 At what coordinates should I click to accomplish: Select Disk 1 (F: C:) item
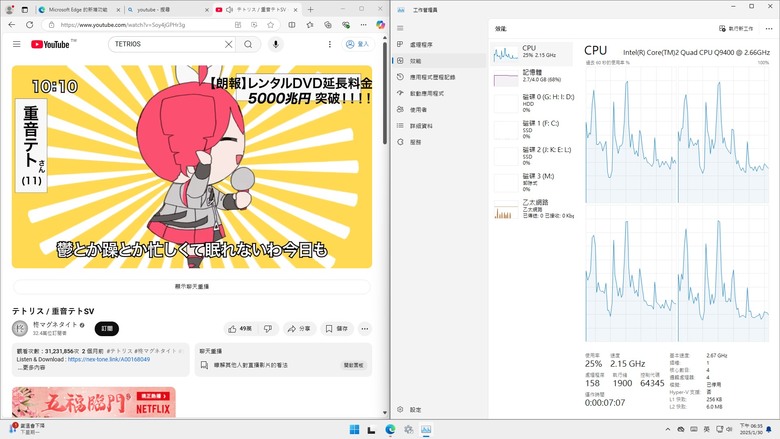tap(533, 130)
